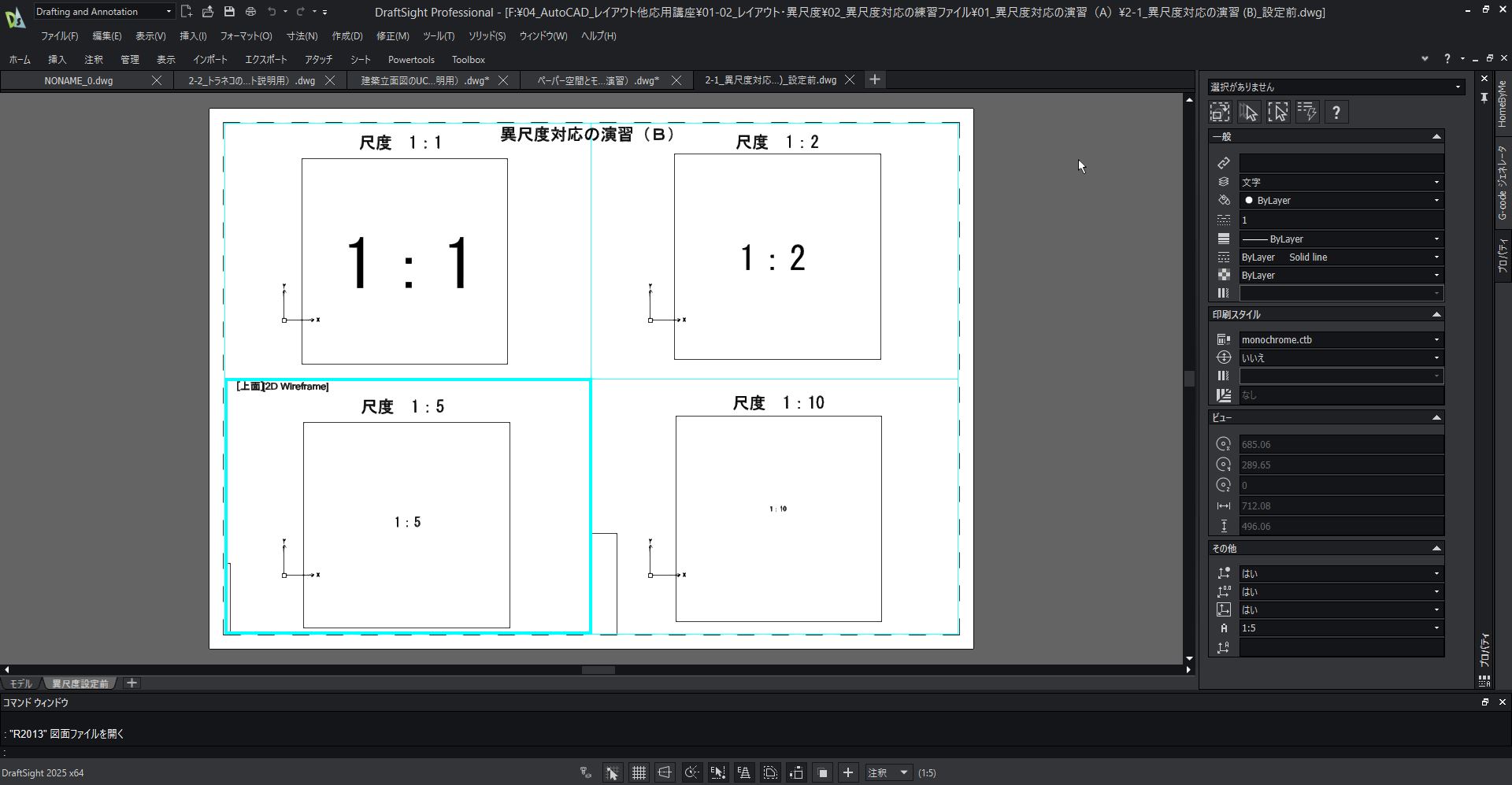This screenshot has width=1512, height=785.
Task: Collapse the 一般 section in Properties
Action: click(1436, 137)
